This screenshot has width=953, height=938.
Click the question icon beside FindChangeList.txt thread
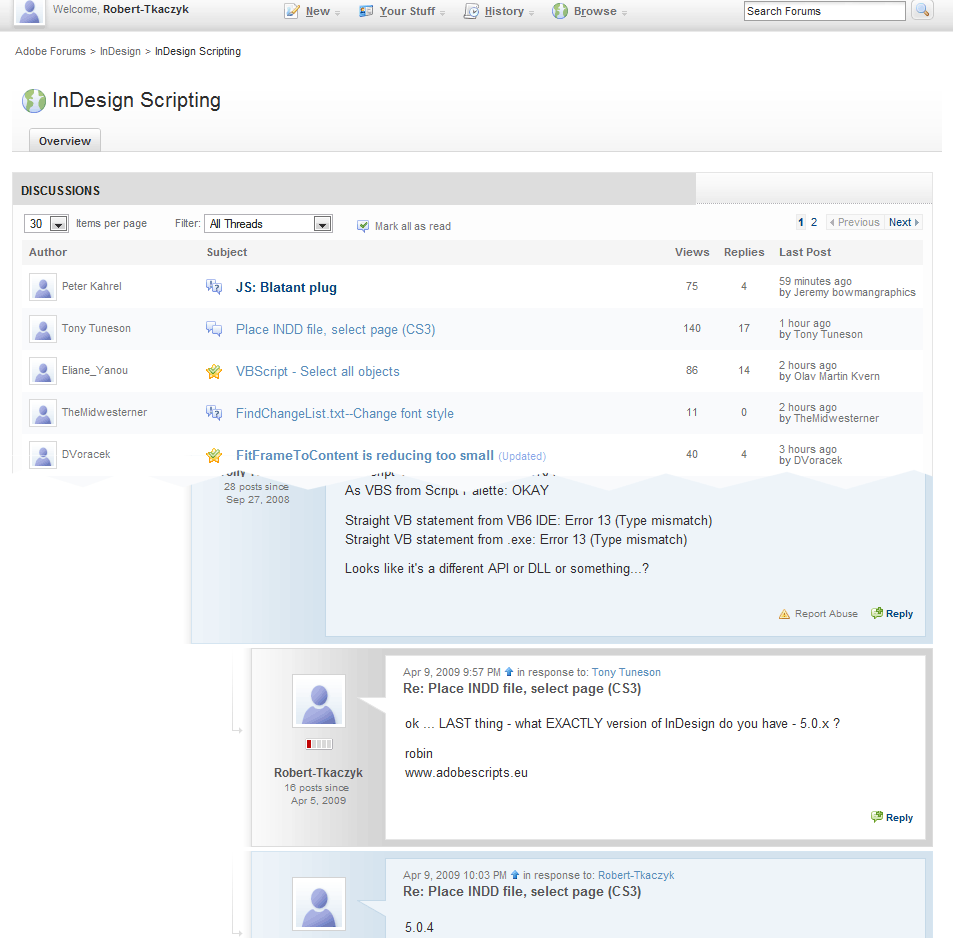tap(214, 413)
